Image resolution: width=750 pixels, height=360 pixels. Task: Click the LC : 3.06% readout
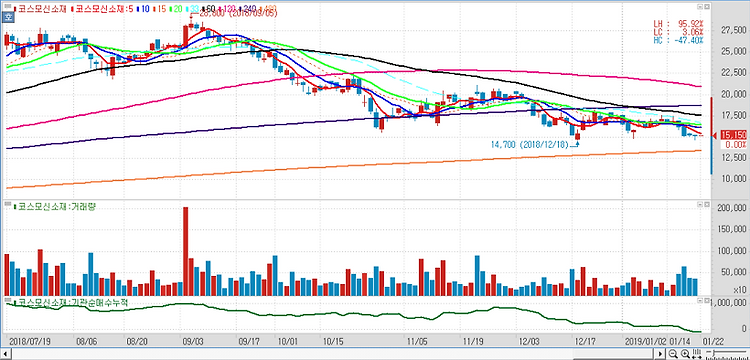click(x=678, y=31)
